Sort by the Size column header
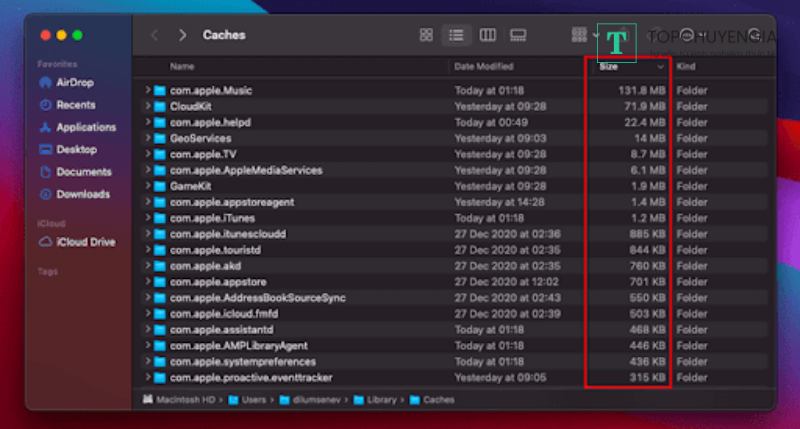Image resolution: width=800 pixels, height=429 pixels. (629, 66)
